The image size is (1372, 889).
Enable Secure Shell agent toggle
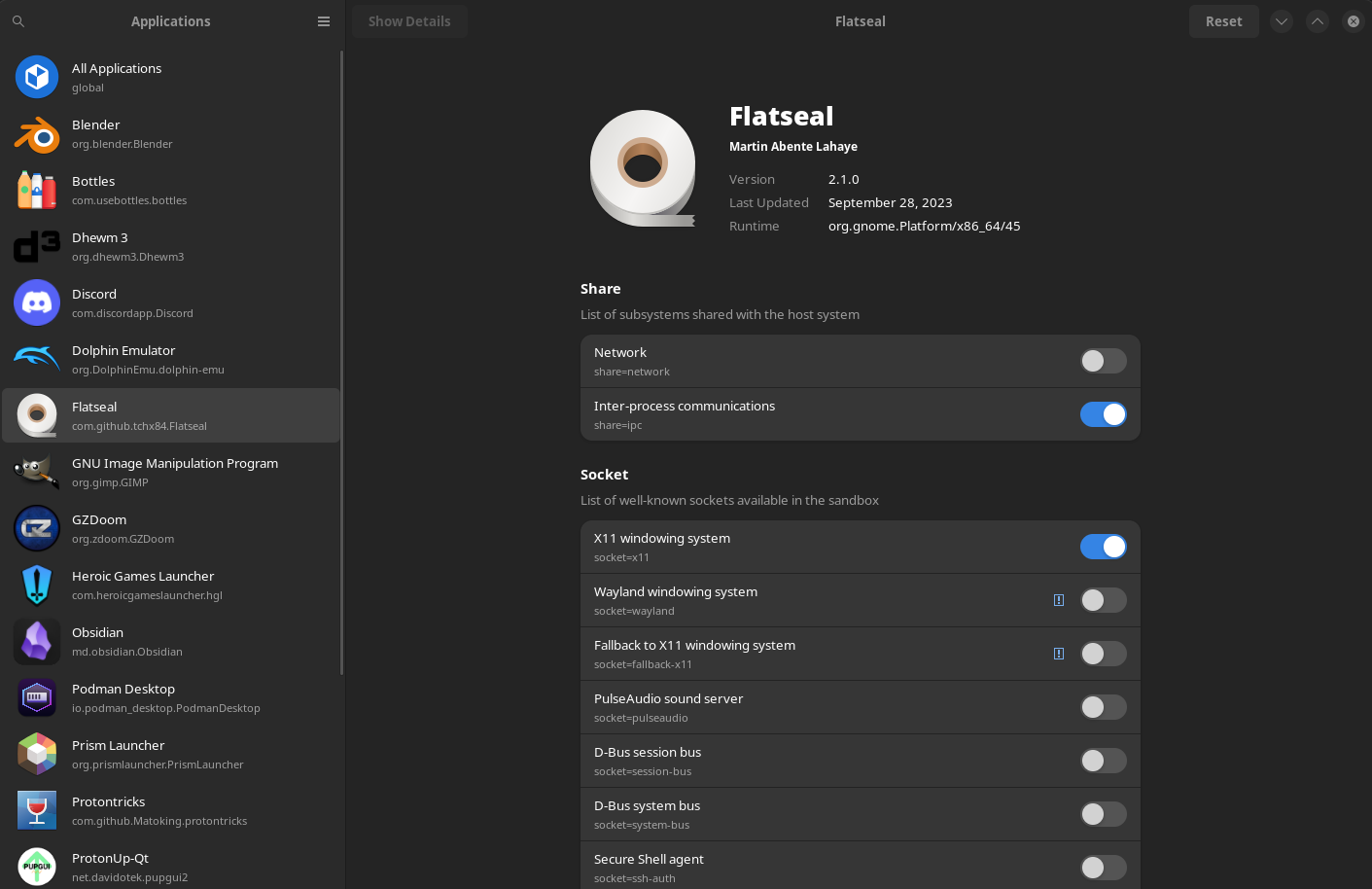tap(1104, 868)
